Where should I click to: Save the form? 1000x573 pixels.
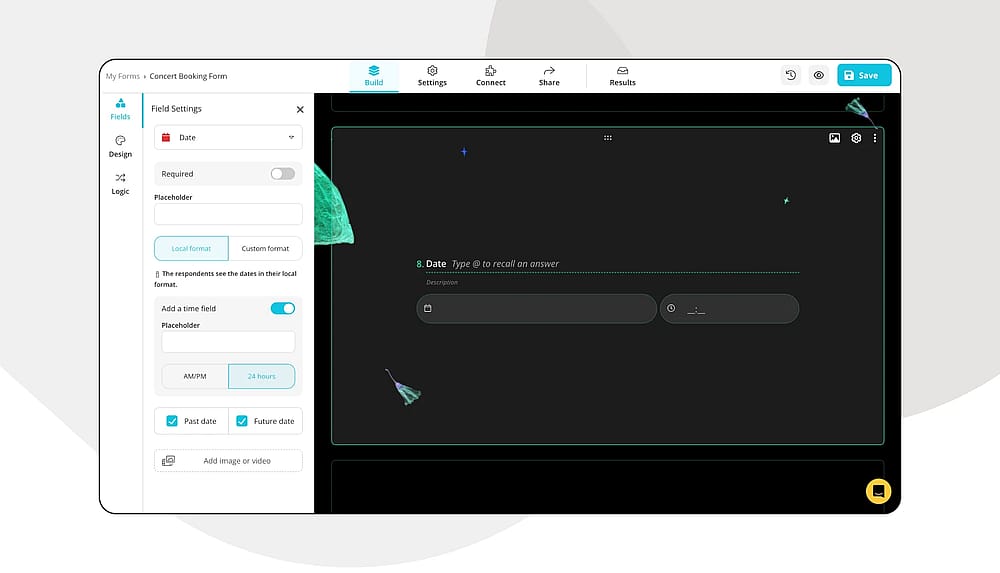click(864, 75)
